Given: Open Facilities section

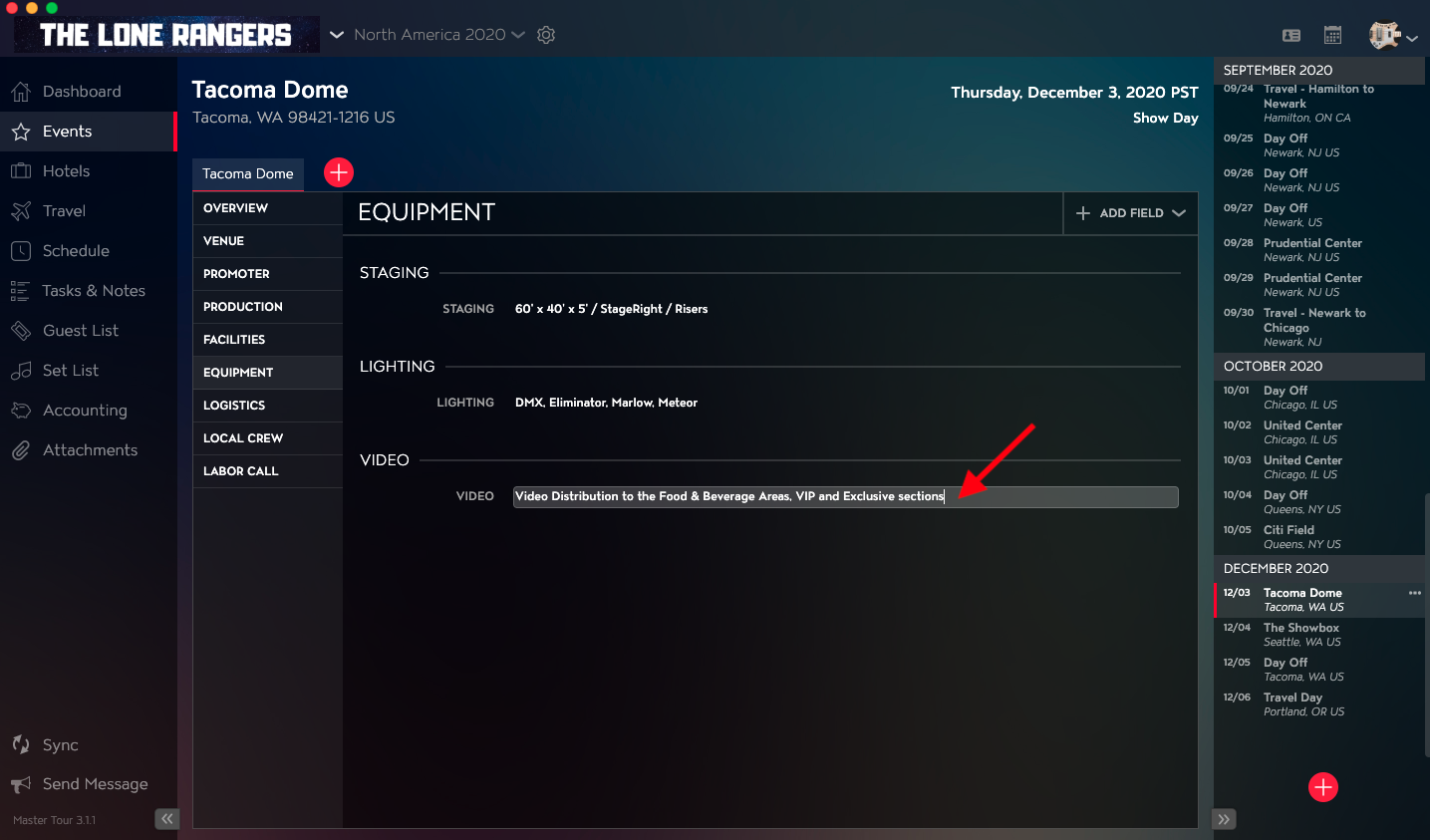Looking at the screenshot, I should click(268, 340).
